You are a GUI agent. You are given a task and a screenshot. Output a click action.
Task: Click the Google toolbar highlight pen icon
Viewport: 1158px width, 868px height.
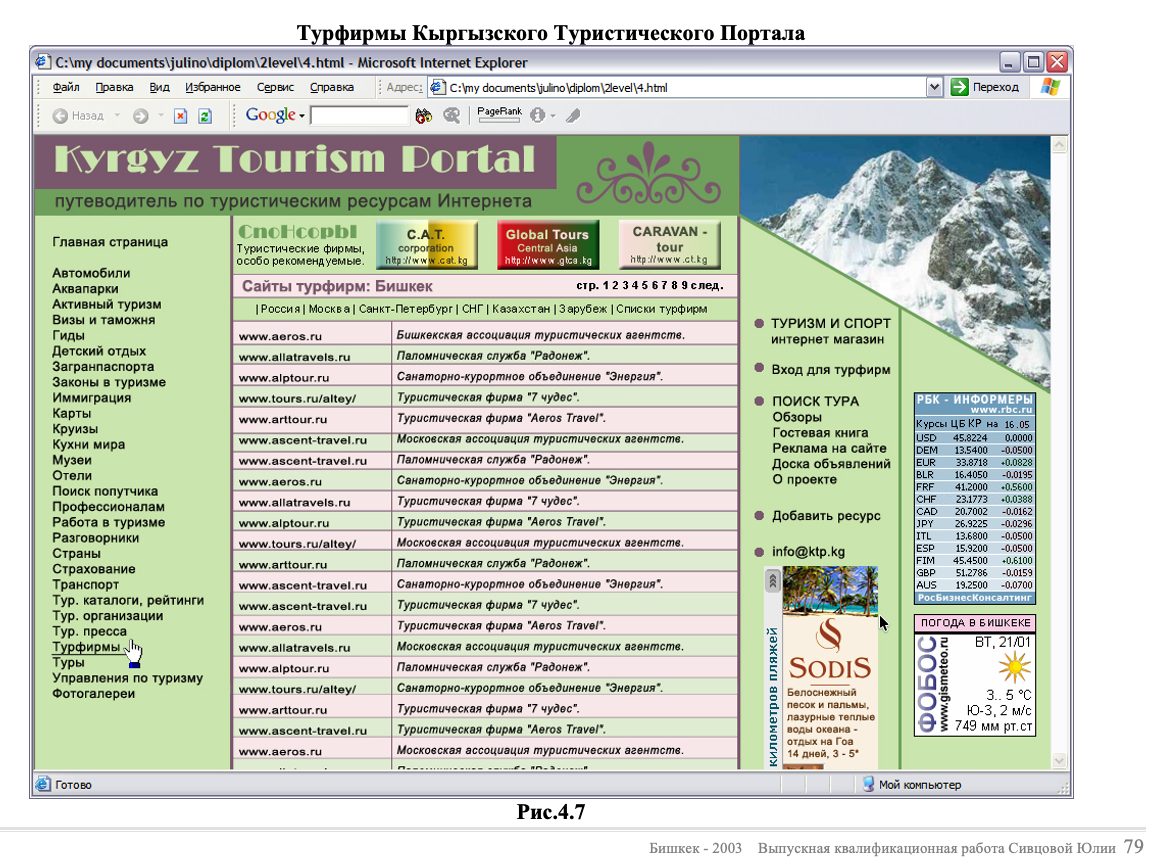point(573,115)
